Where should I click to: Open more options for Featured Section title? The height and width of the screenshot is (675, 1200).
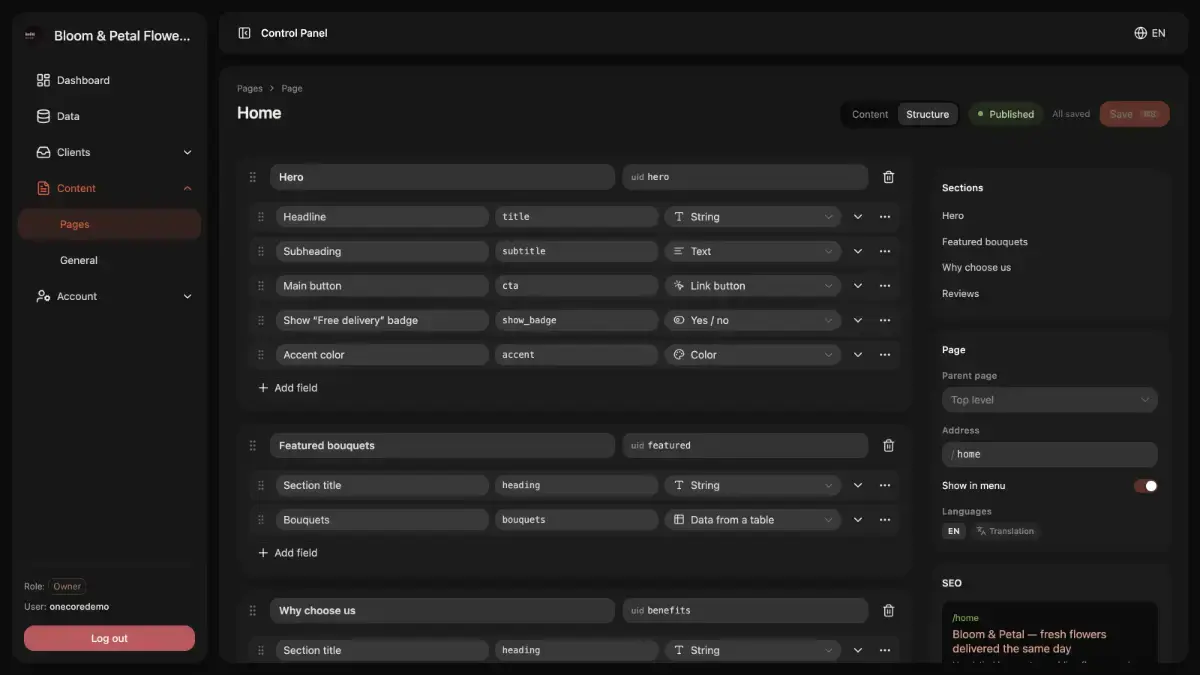[885, 485]
